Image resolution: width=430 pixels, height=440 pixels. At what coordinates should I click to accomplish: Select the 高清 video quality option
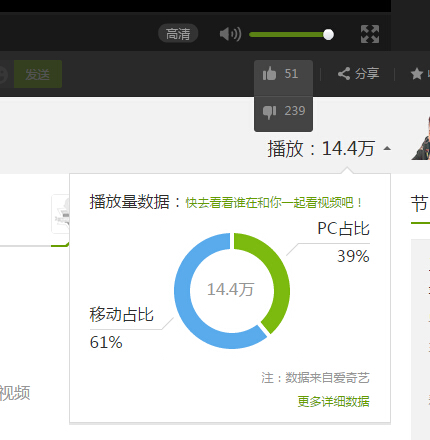click(x=178, y=34)
